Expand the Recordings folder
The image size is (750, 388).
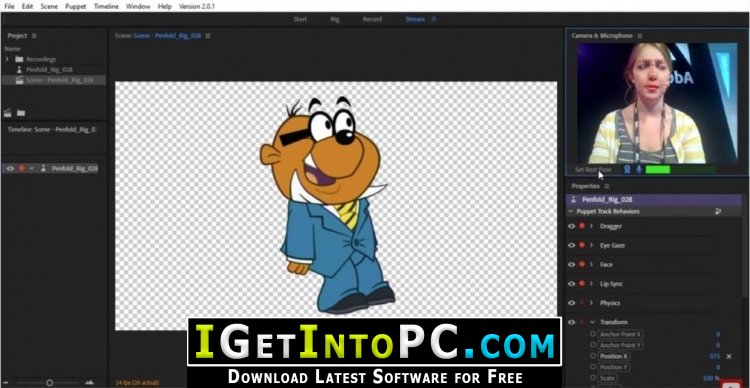click(x=7, y=59)
